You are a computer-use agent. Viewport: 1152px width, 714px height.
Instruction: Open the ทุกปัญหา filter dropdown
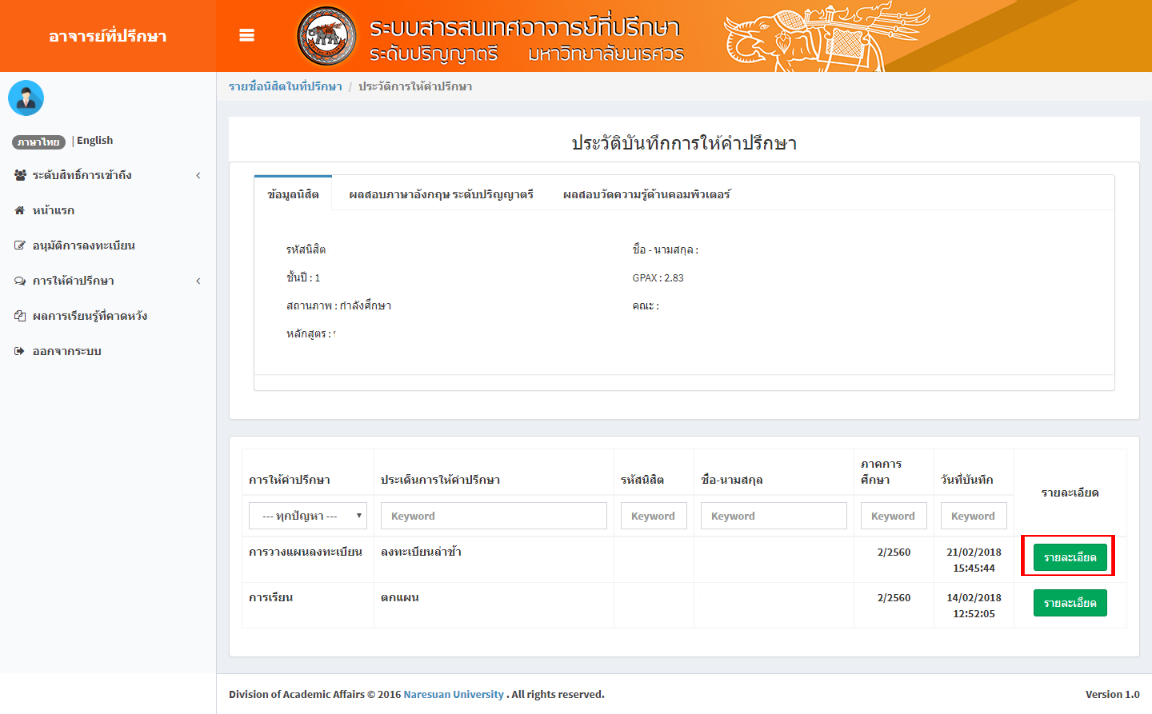click(x=308, y=516)
